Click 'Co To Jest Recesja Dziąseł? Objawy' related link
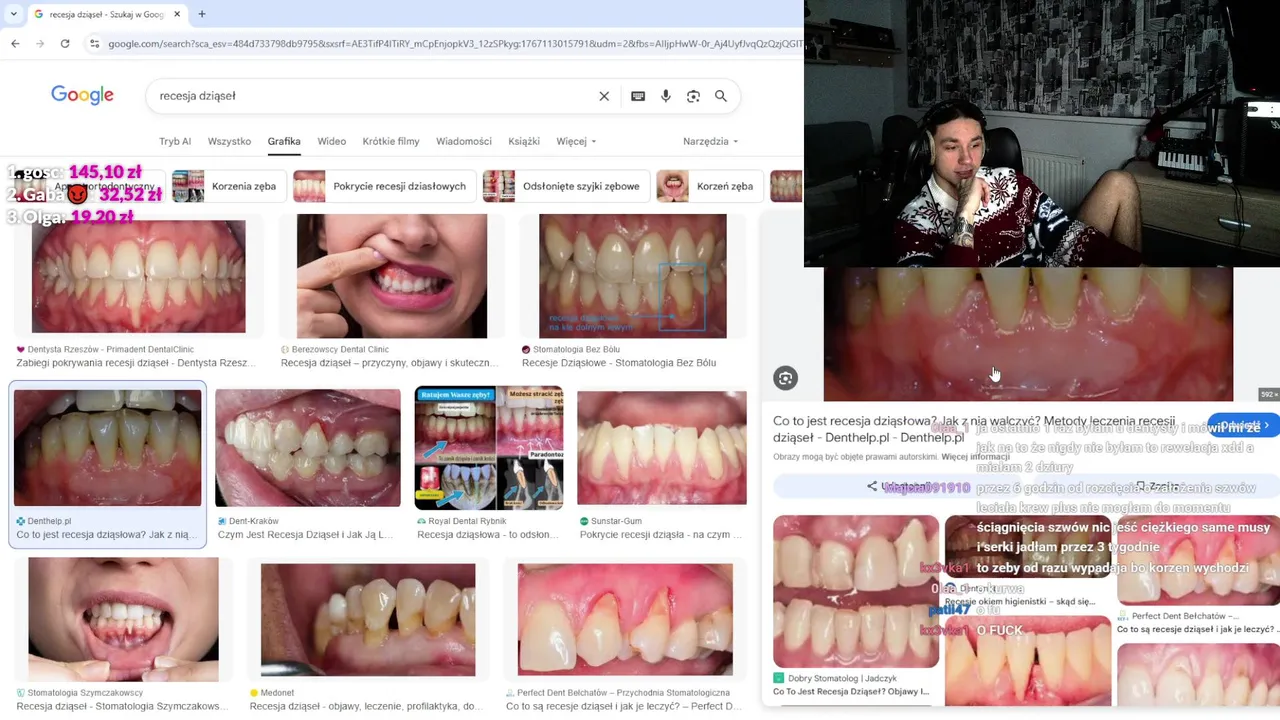1280x720 pixels. pos(851,692)
